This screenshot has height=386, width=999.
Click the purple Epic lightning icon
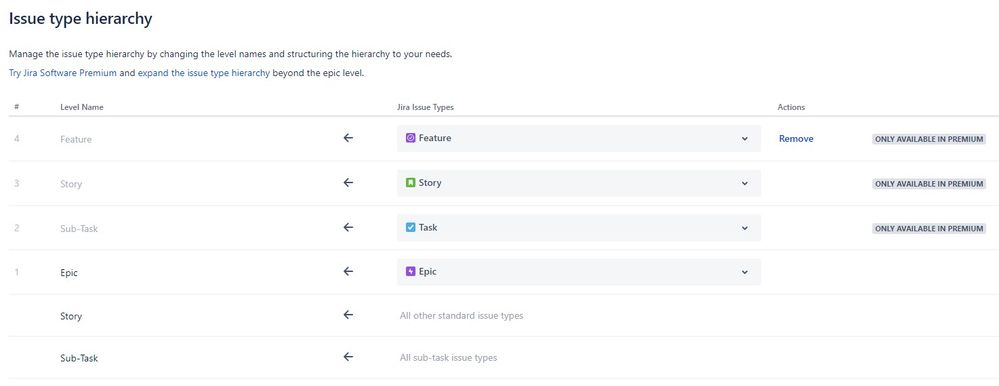410,271
